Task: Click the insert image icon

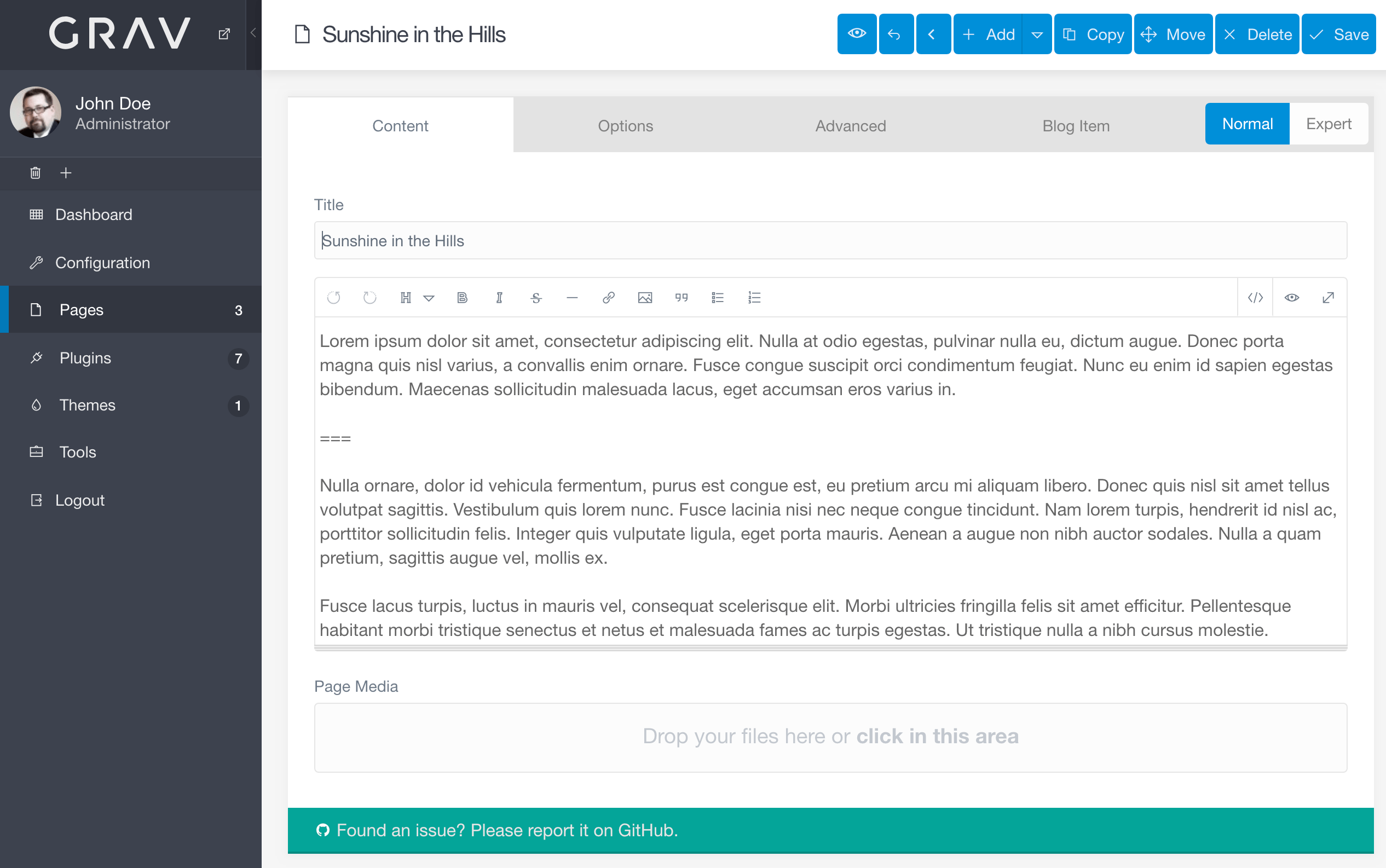Action: 644,297
